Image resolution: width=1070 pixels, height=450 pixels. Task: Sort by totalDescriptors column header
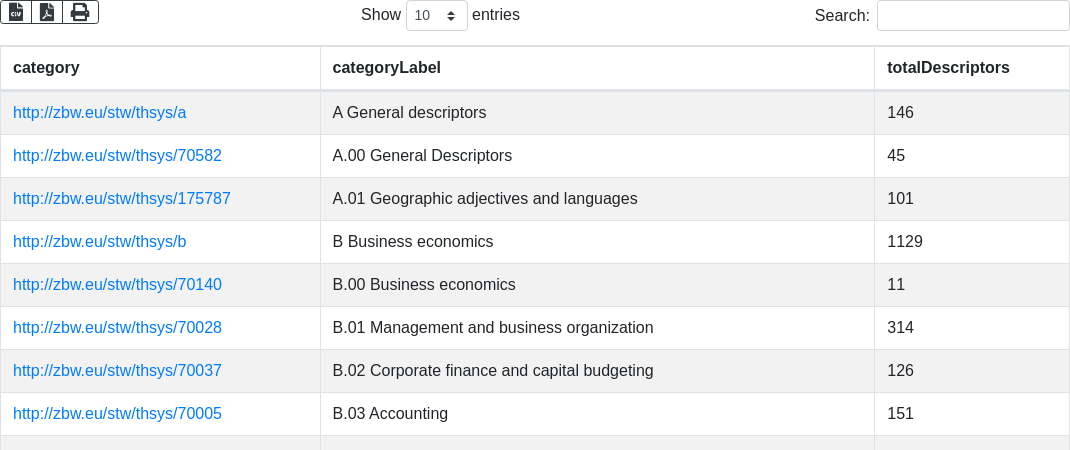pyautogui.click(x=948, y=68)
